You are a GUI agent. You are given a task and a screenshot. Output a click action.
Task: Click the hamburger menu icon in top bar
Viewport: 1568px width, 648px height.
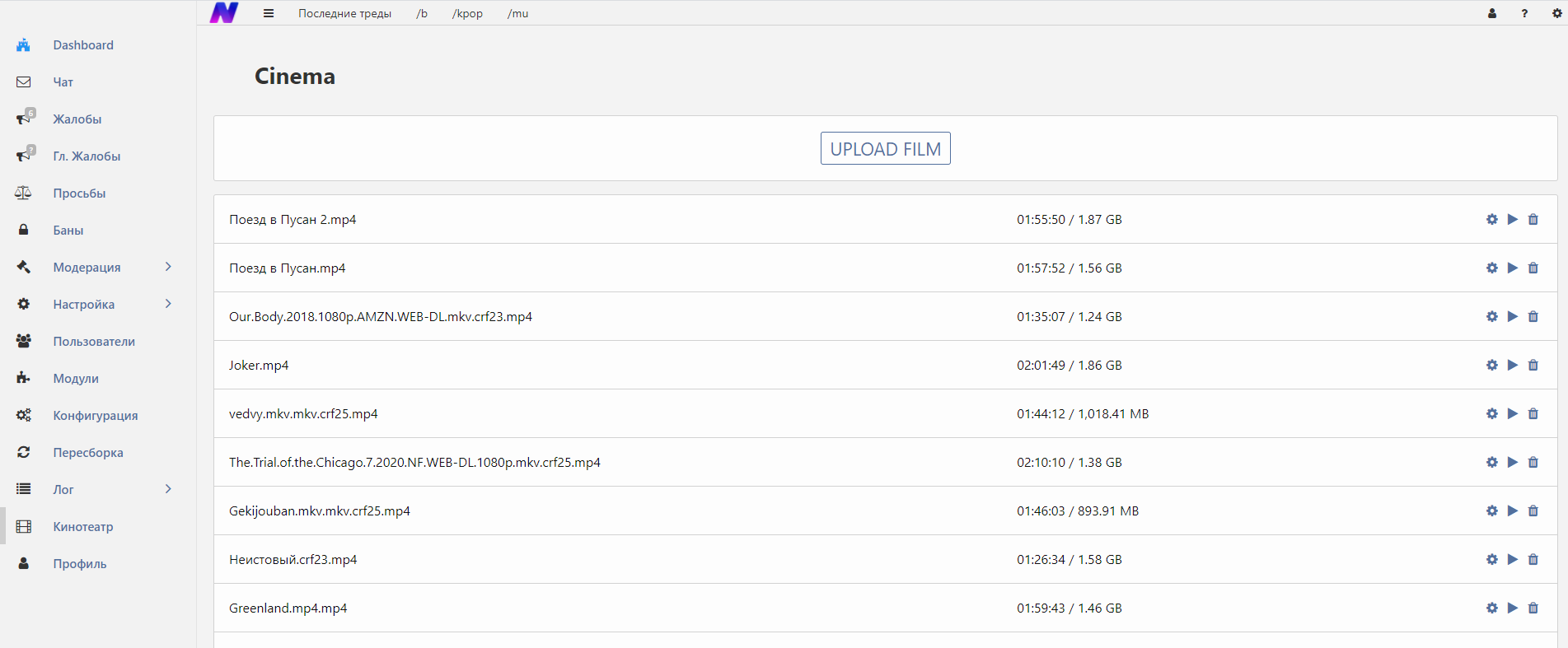tap(269, 13)
